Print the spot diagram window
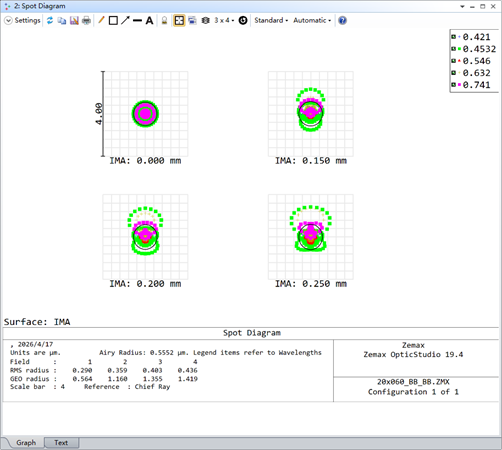Image resolution: width=502 pixels, height=450 pixels. coord(86,21)
